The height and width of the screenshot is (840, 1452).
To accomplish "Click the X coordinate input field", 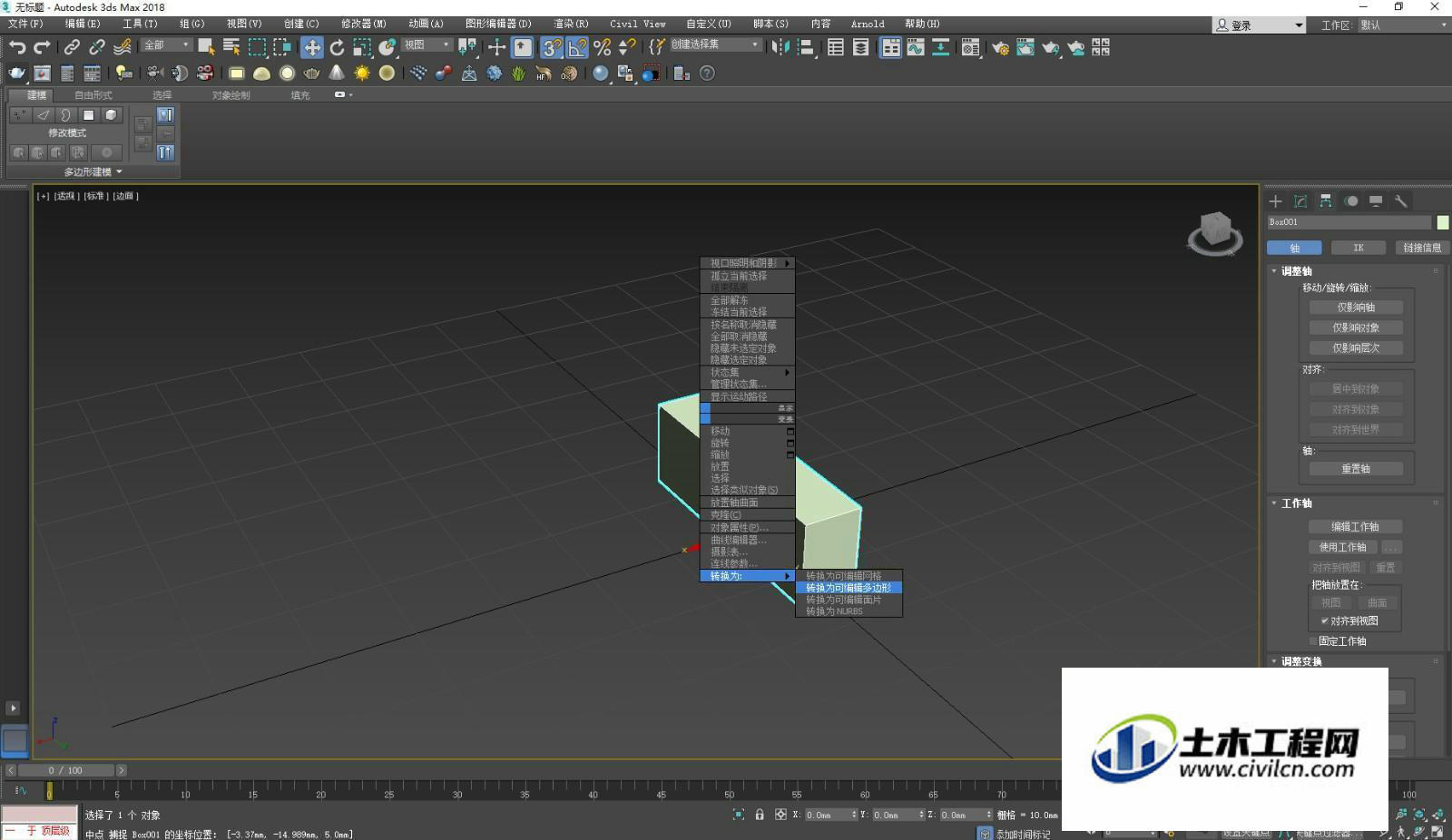I will coord(828,815).
